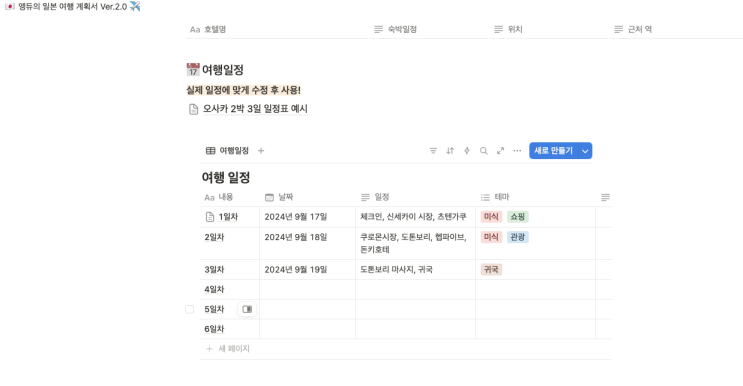Open the 4일차 row title
Screen dimensions: 743x386
click(x=214, y=289)
